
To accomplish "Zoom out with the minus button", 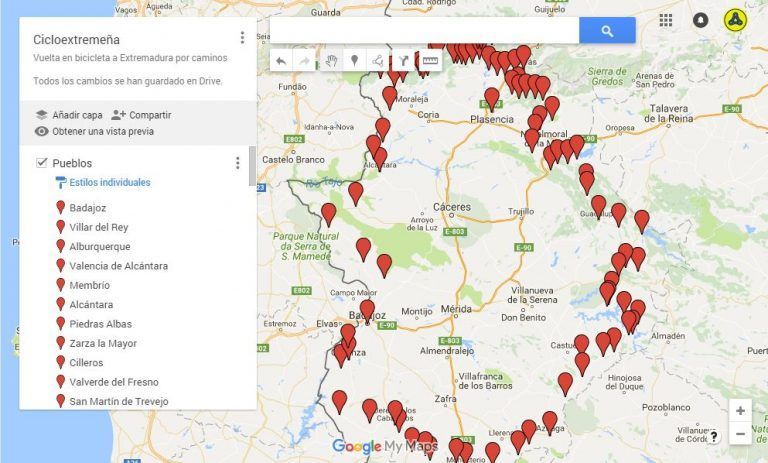I will [740, 434].
